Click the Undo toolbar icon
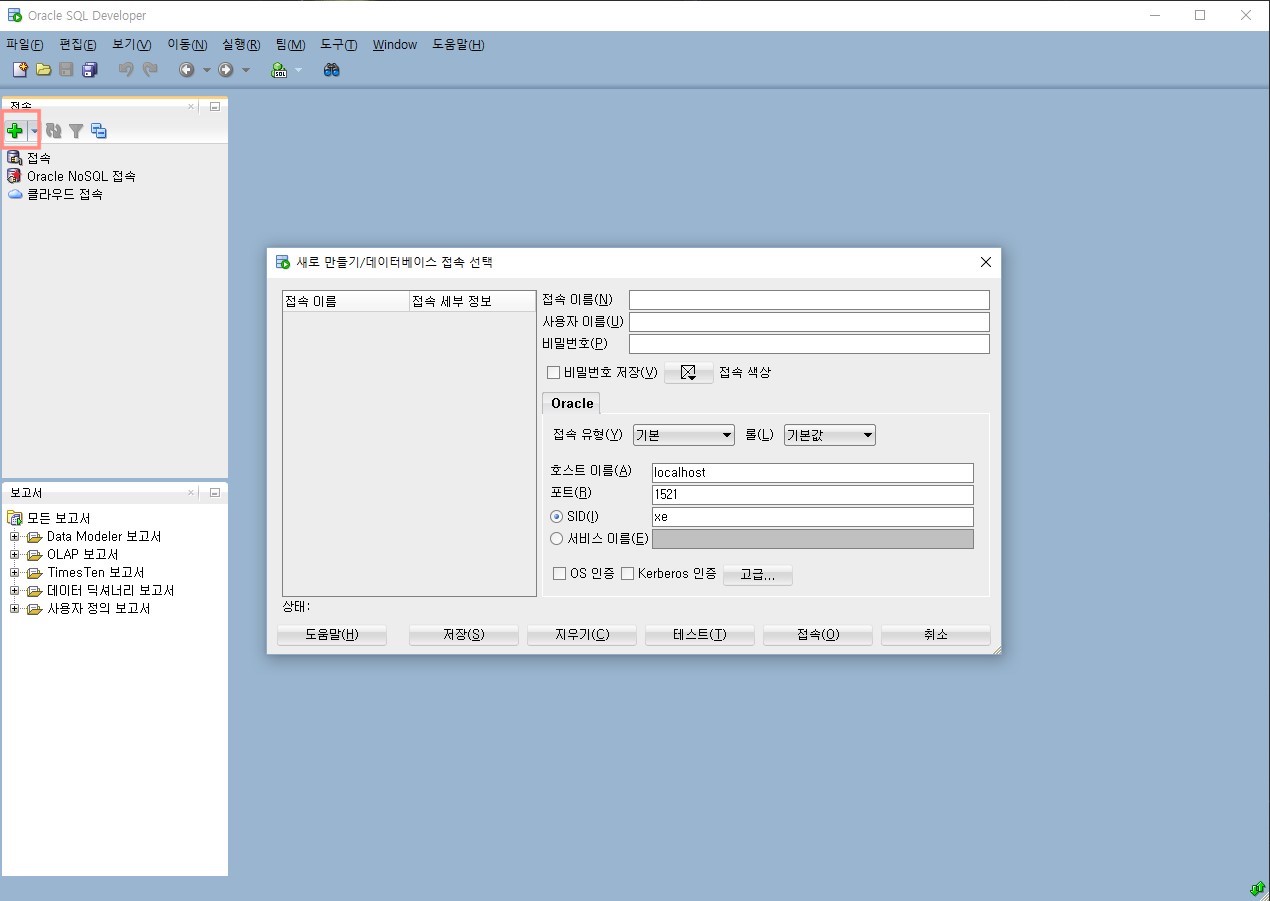Viewport: 1270px width, 901px height. click(126, 70)
